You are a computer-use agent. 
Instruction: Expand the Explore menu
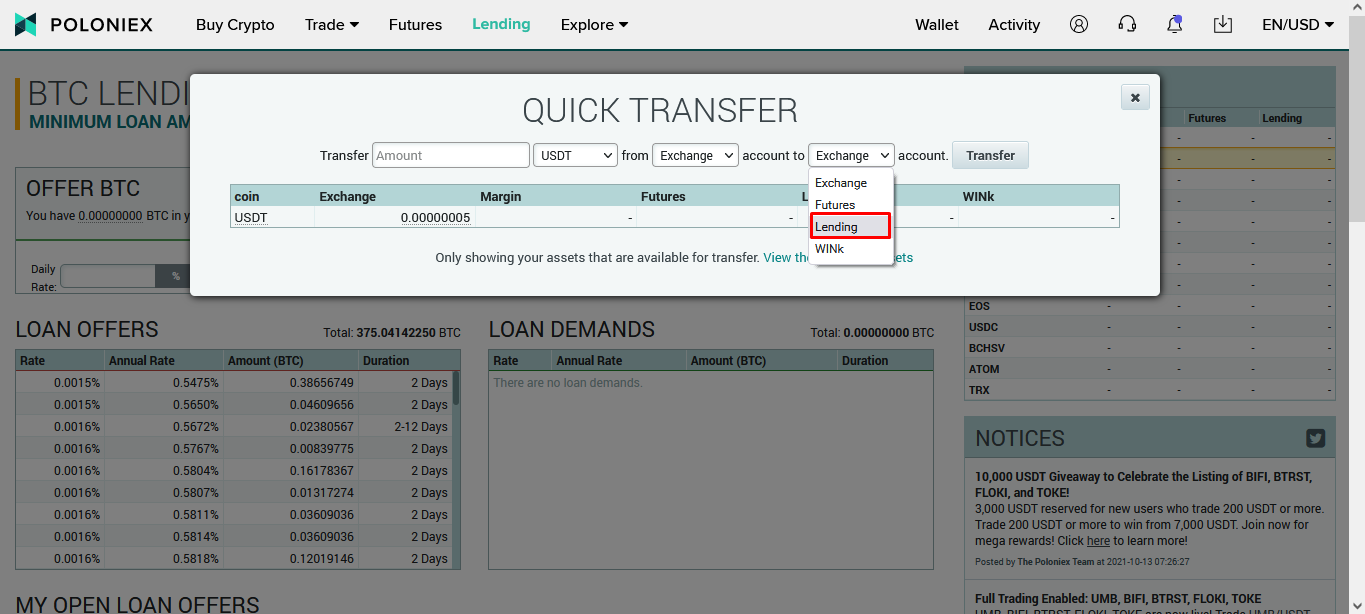595,25
